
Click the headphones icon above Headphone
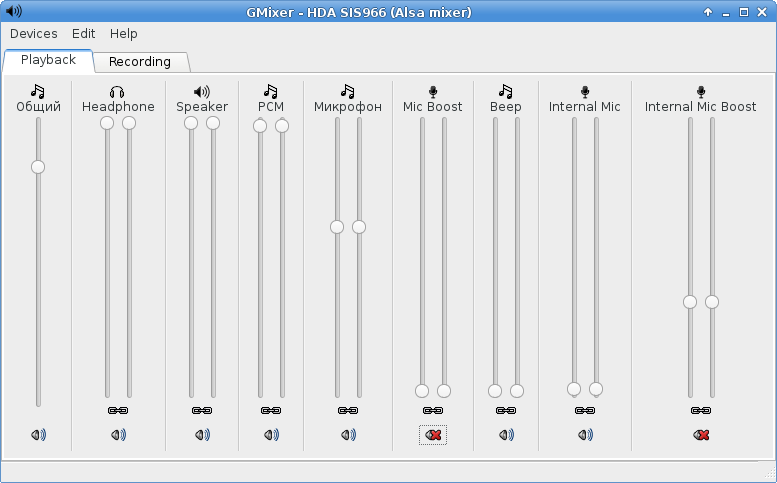(x=117, y=92)
